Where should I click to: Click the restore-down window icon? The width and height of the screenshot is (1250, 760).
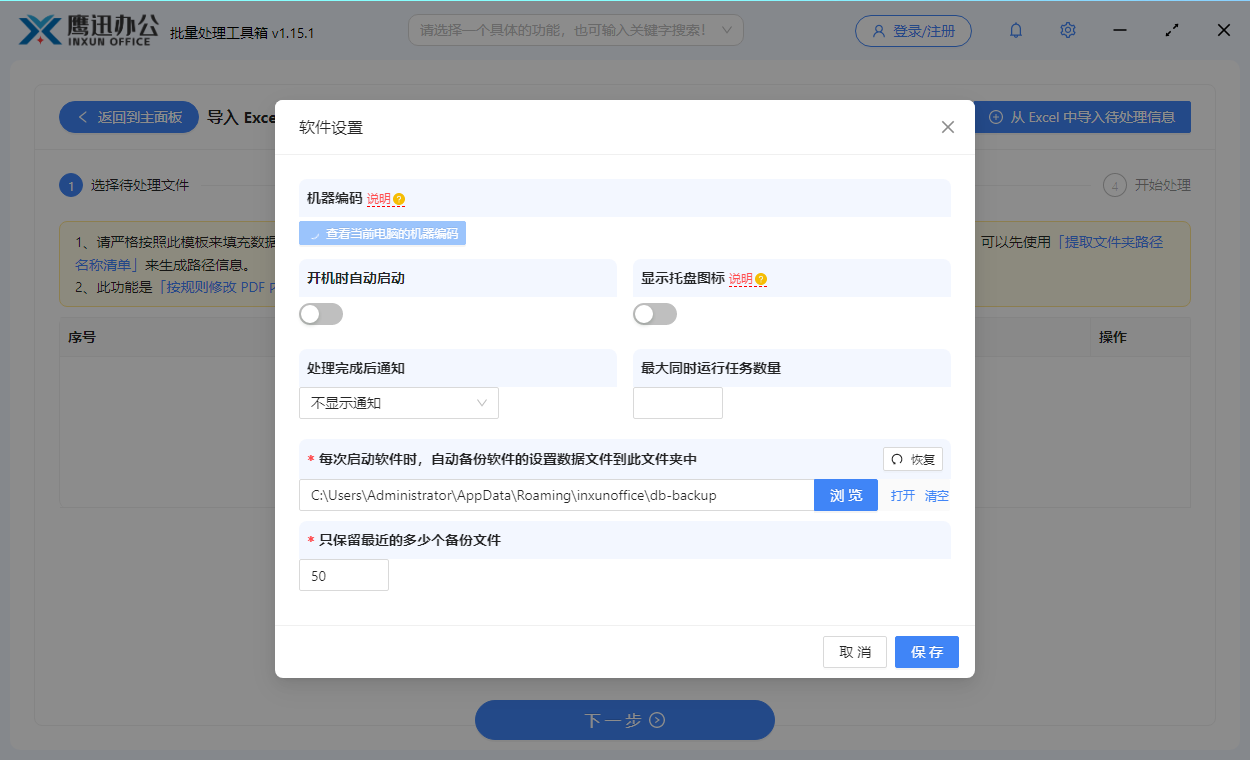coord(1172,31)
